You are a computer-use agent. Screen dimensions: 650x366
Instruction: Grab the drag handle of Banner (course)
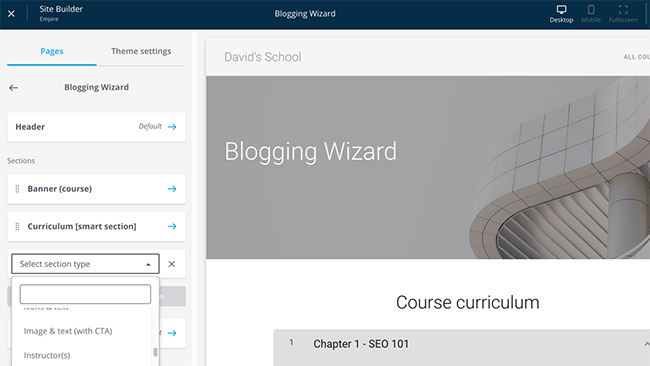point(17,189)
